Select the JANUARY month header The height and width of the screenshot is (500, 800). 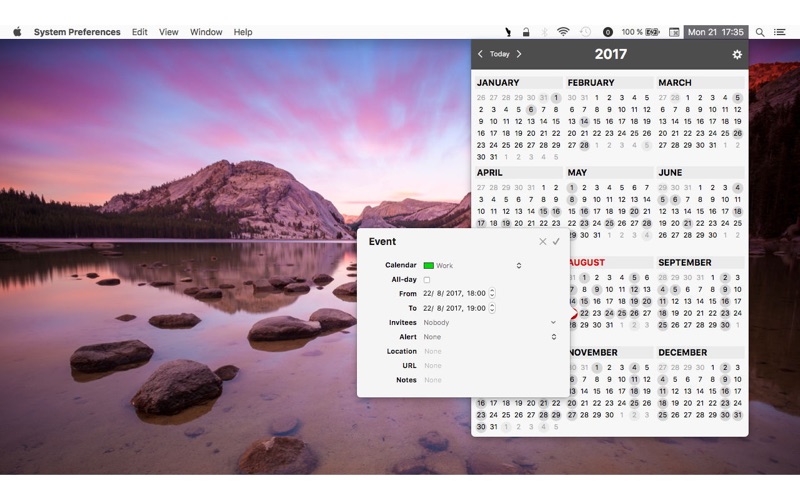pos(518,83)
